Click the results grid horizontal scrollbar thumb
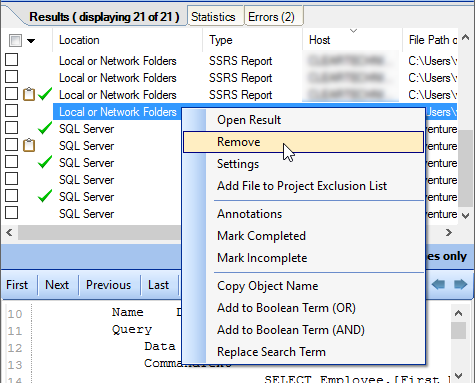Viewport: 475px width, 383px height. (x=99, y=232)
